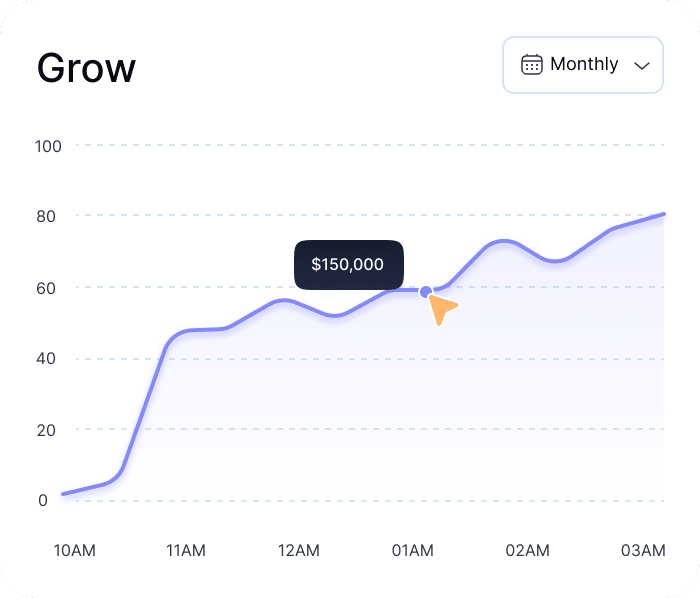This screenshot has width=700, height=598.
Task: Select the 11AM x-axis label
Action: [x=186, y=551]
